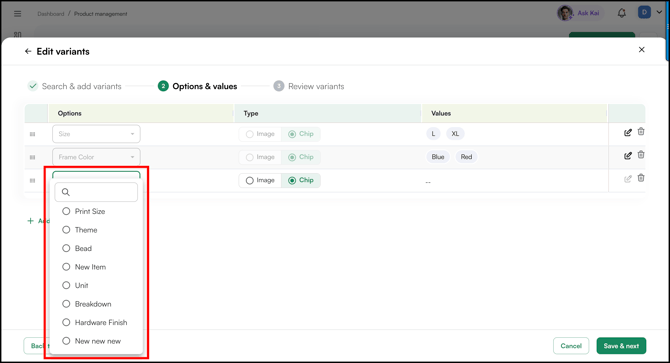Image resolution: width=670 pixels, height=363 pixels.
Task: Choose Chip type in third row
Action: click(301, 180)
